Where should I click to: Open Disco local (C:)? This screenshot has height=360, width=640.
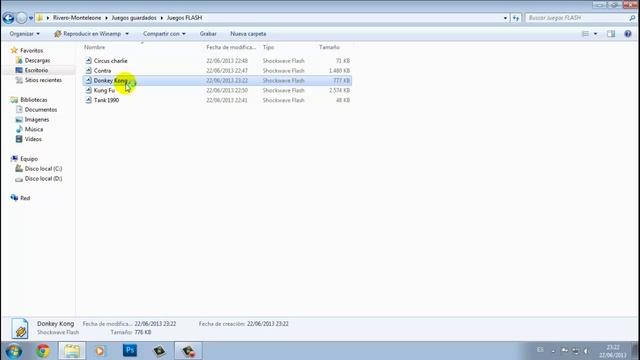tap(43, 169)
